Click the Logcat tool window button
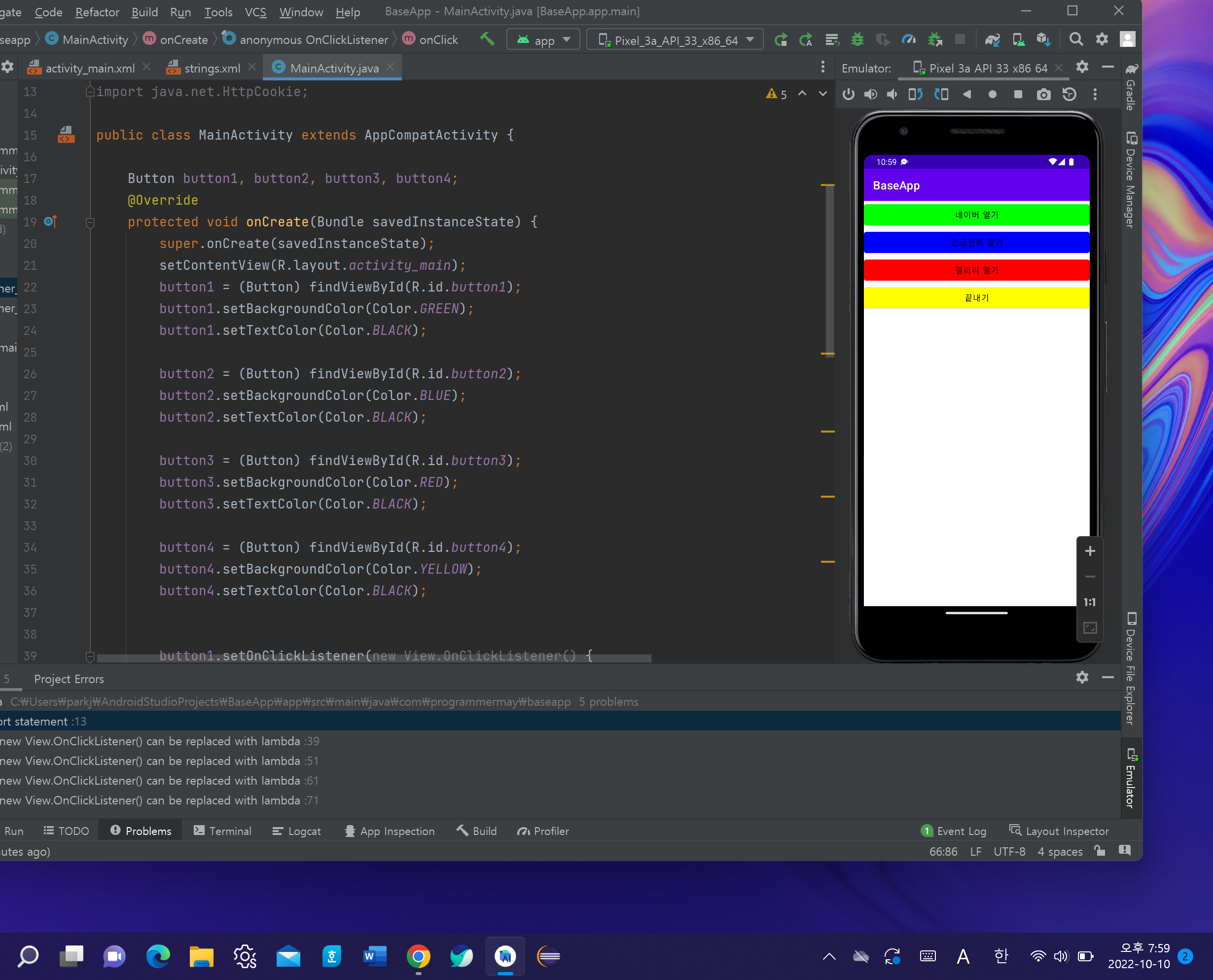1213x980 pixels. (297, 831)
